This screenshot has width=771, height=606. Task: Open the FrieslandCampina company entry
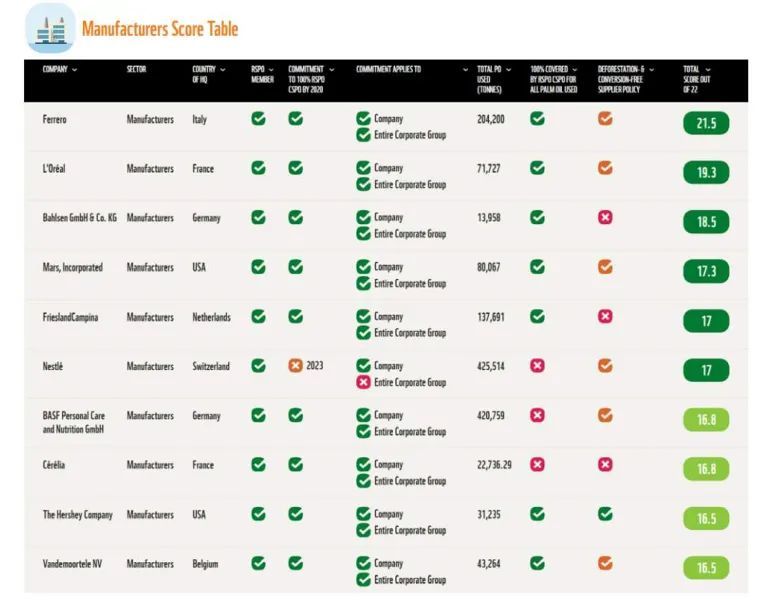tap(70, 317)
